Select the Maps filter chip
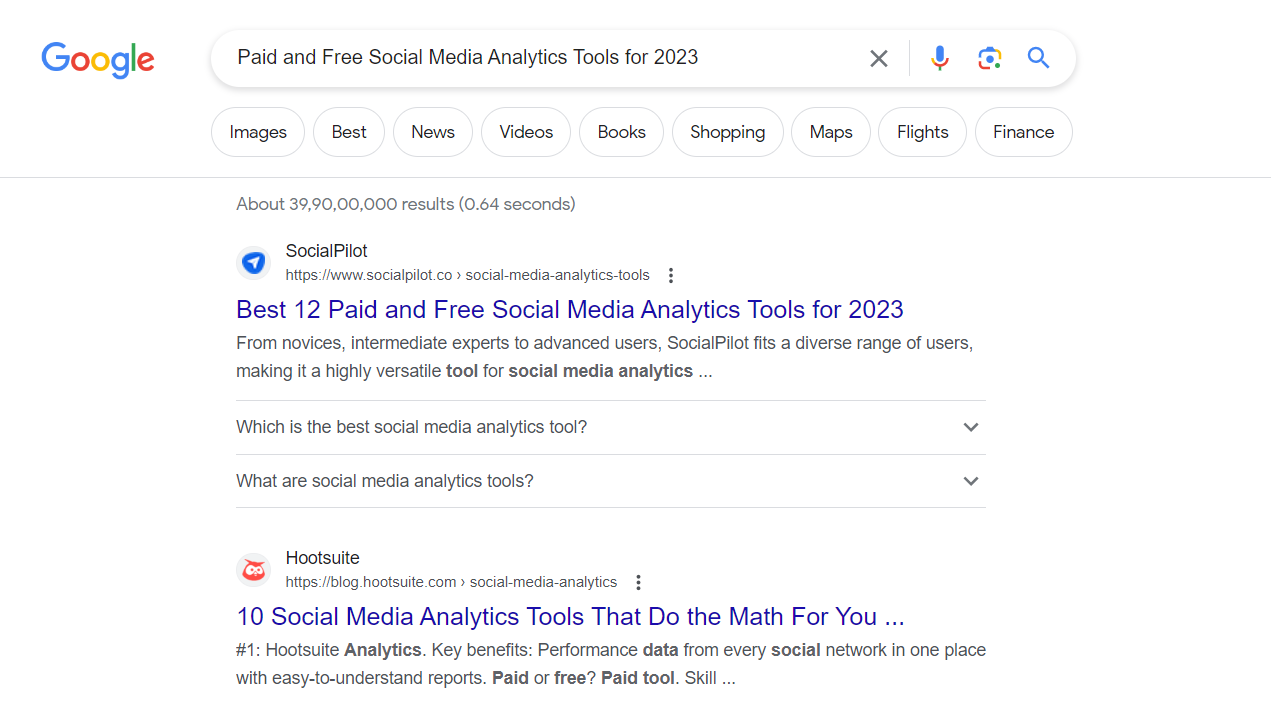 pos(831,132)
